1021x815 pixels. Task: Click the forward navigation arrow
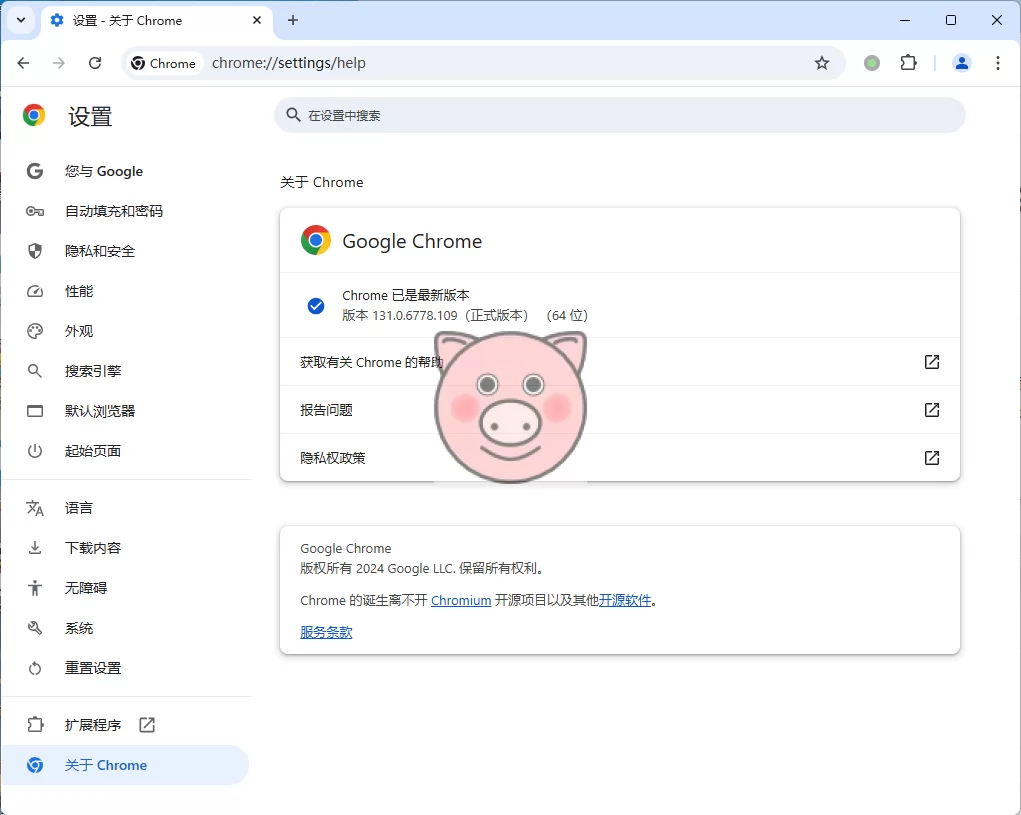click(59, 63)
